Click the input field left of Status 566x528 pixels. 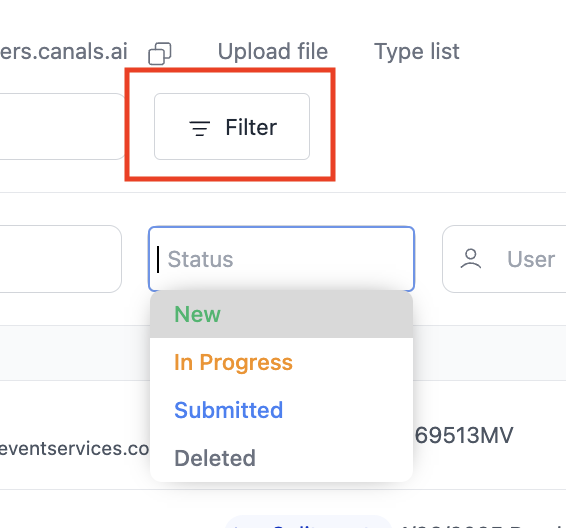point(60,259)
